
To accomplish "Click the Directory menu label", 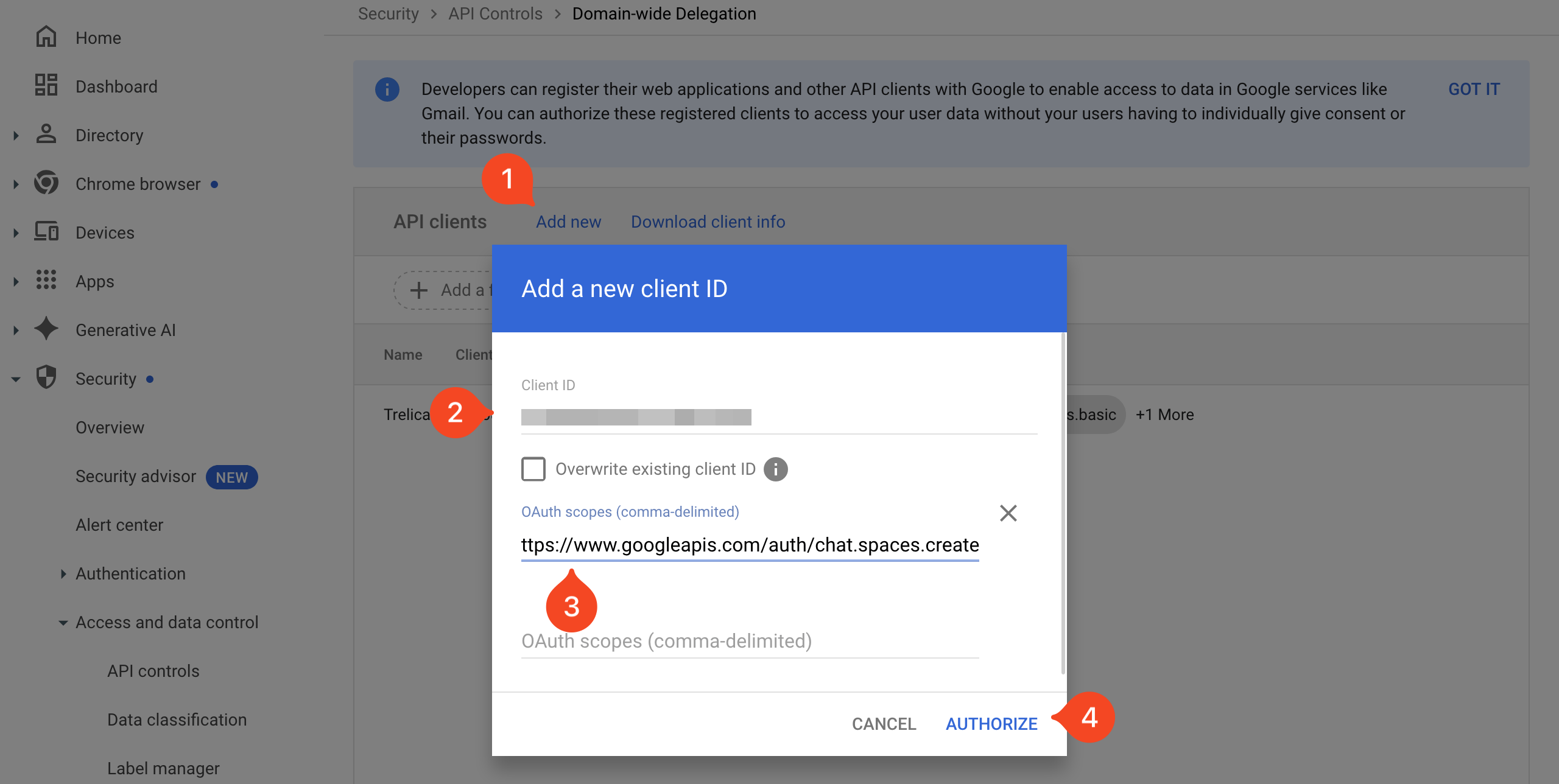I will (x=109, y=135).
